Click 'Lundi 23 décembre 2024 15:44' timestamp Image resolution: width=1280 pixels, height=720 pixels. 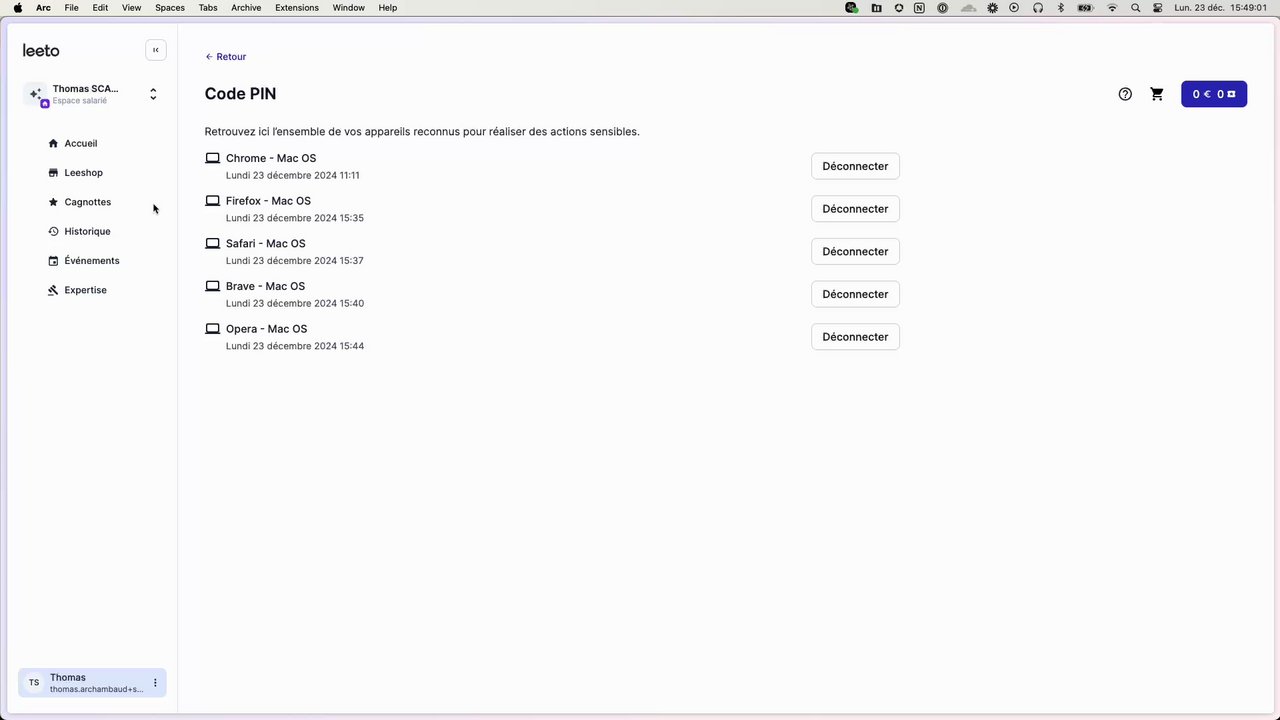pos(295,346)
